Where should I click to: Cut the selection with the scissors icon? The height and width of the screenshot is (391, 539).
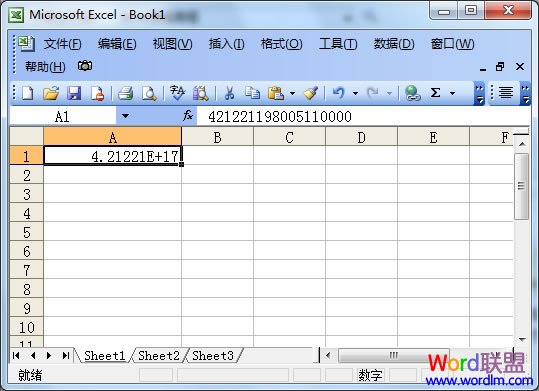click(229, 93)
